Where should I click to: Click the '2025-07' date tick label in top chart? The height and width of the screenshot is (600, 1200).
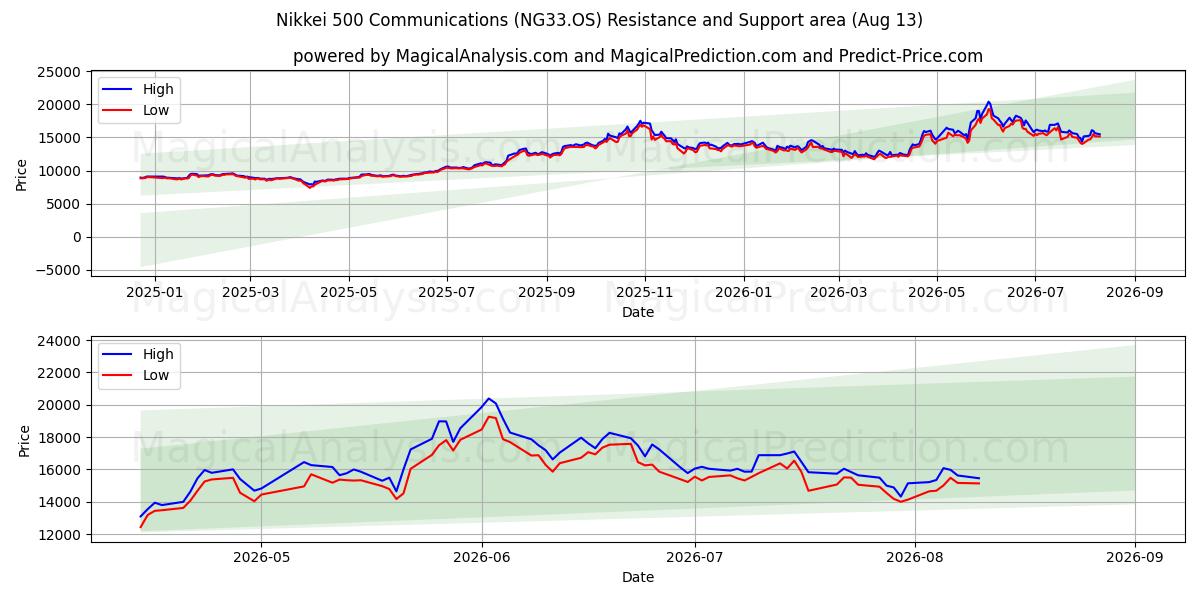[x=447, y=294]
